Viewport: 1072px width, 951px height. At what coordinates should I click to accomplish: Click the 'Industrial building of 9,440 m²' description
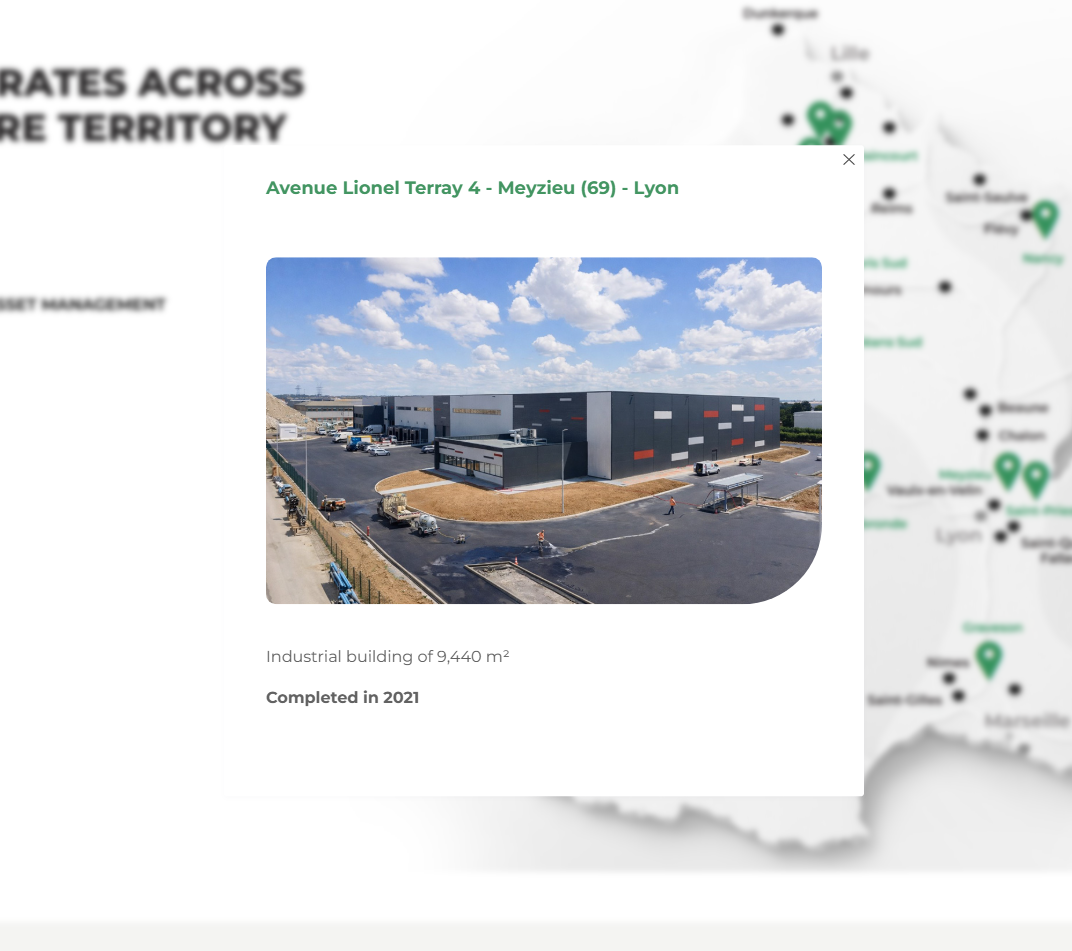(387, 657)
